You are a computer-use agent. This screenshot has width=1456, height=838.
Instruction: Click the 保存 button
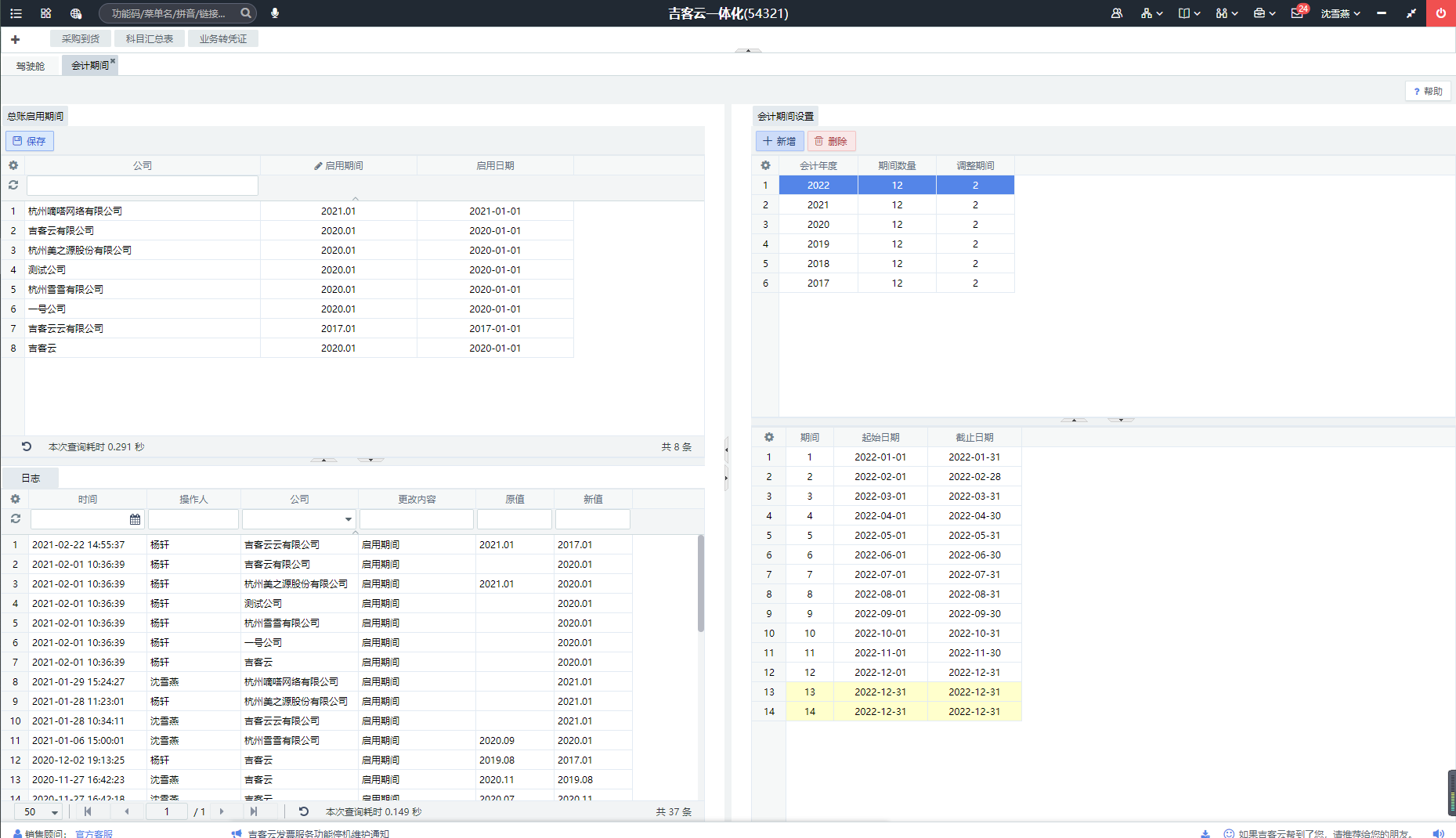coord(30,141)
